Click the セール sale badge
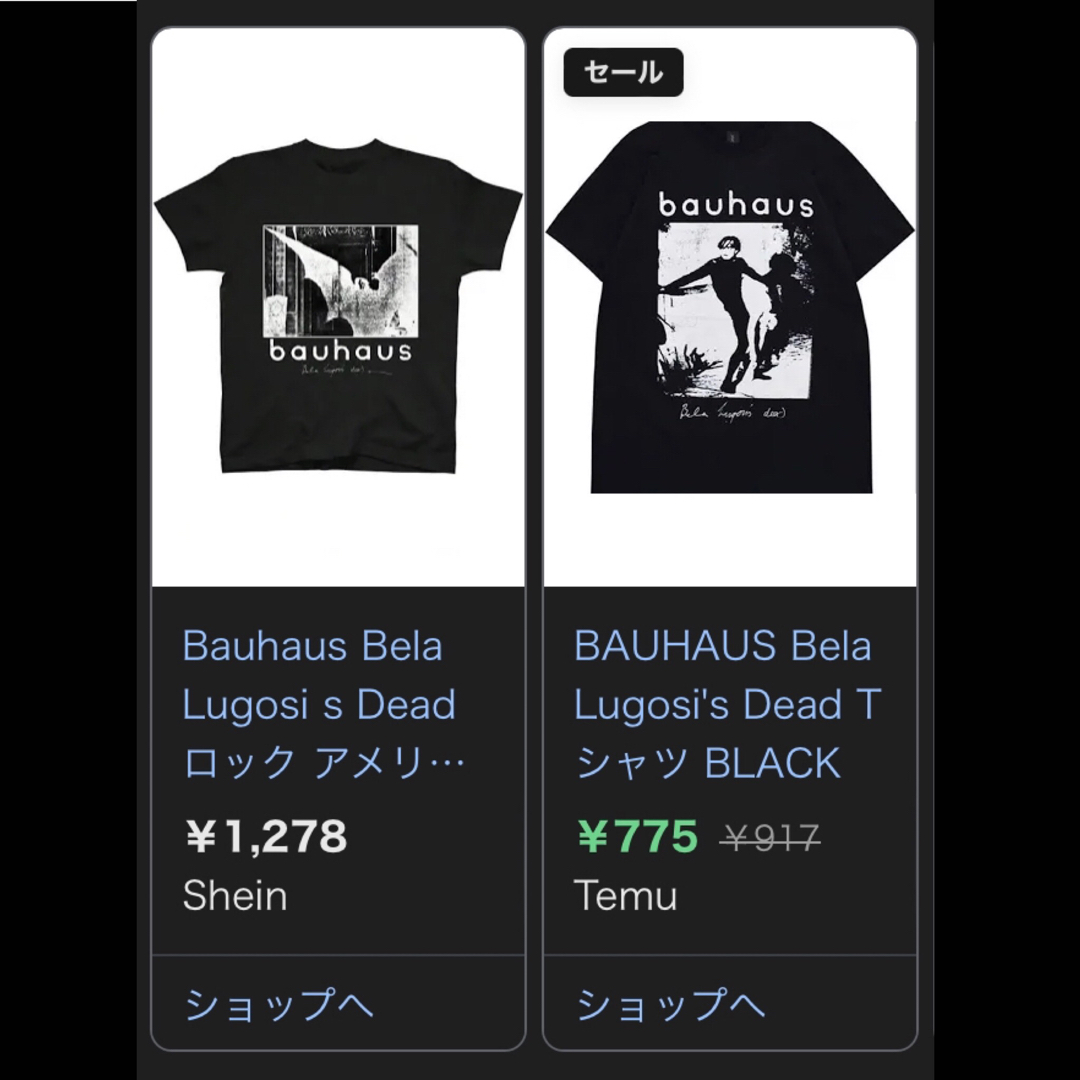The image size is (1080, 1080). coord(623,72)
